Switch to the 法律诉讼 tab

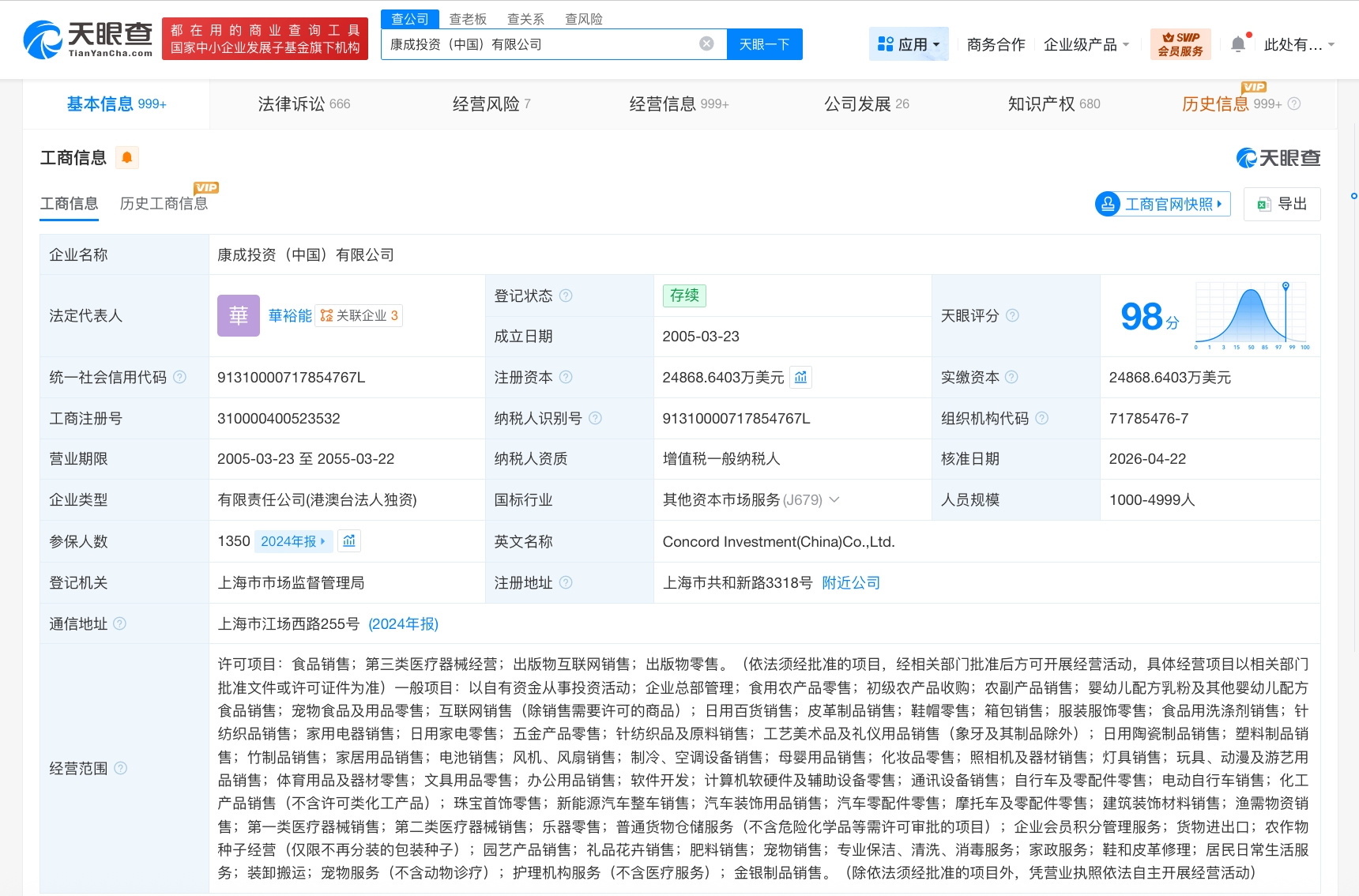pyautogui.click(x=303, y=104)
